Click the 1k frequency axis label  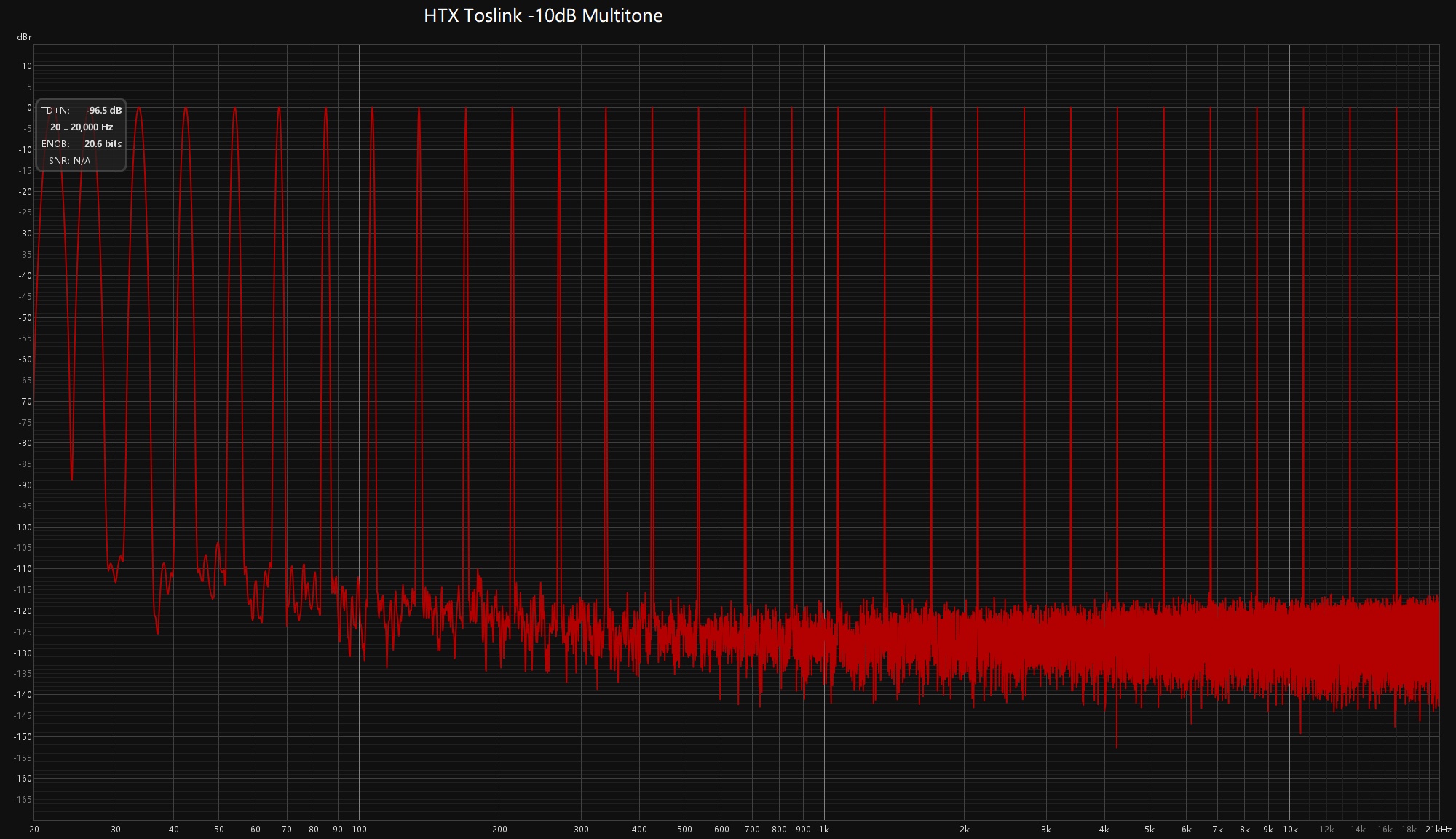coord(824,830)
